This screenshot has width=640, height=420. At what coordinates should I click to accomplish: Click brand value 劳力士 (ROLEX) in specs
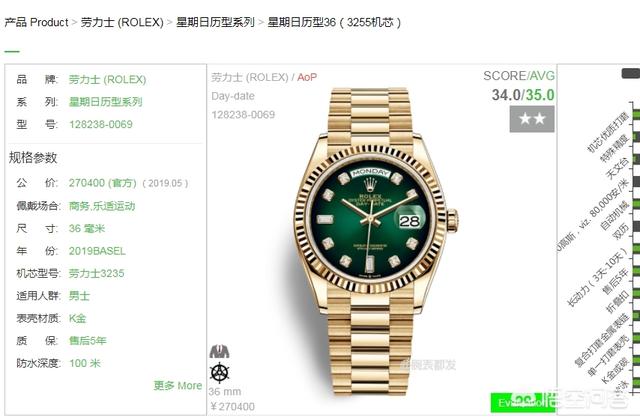click(x=107, y=79)
